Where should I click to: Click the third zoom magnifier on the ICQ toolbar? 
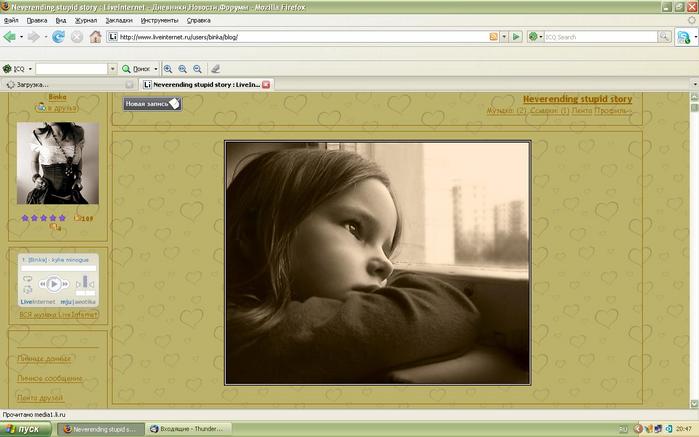[197, 69]
